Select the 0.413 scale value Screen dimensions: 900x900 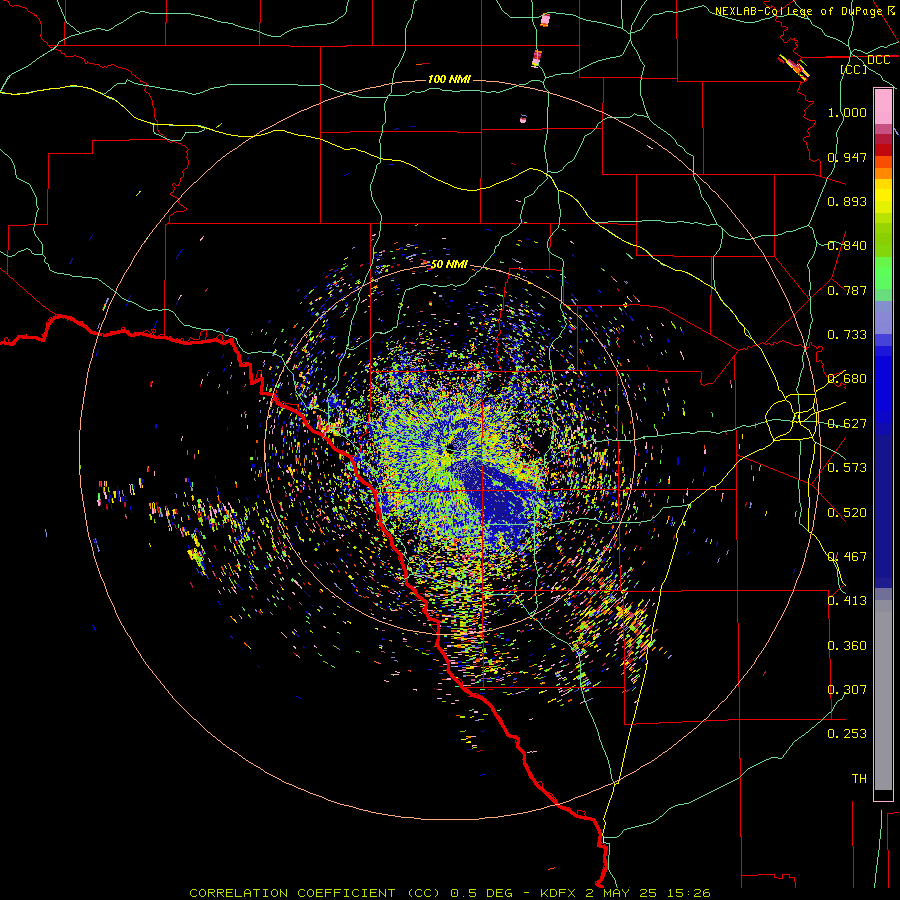click(x=847, y=601)
